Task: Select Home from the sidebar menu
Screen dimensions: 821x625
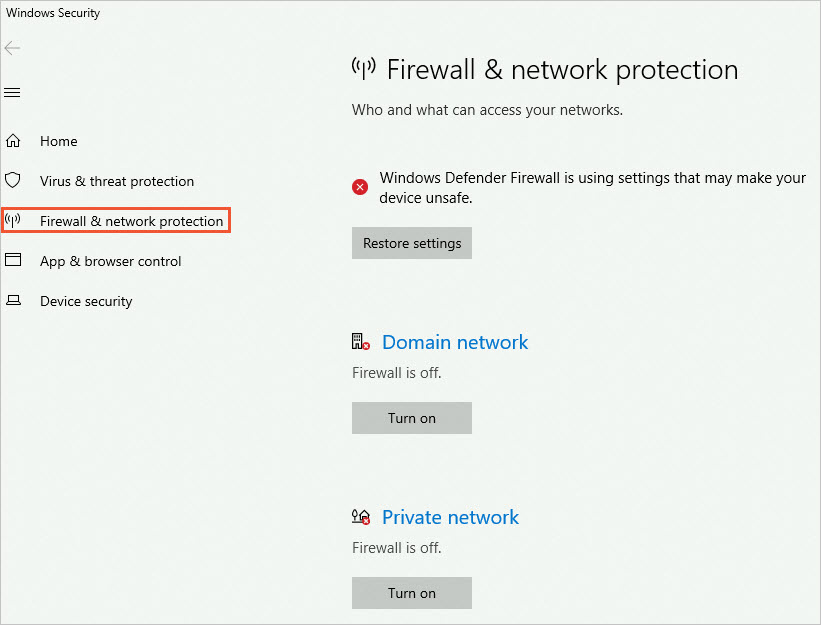Action: (58, 141)
